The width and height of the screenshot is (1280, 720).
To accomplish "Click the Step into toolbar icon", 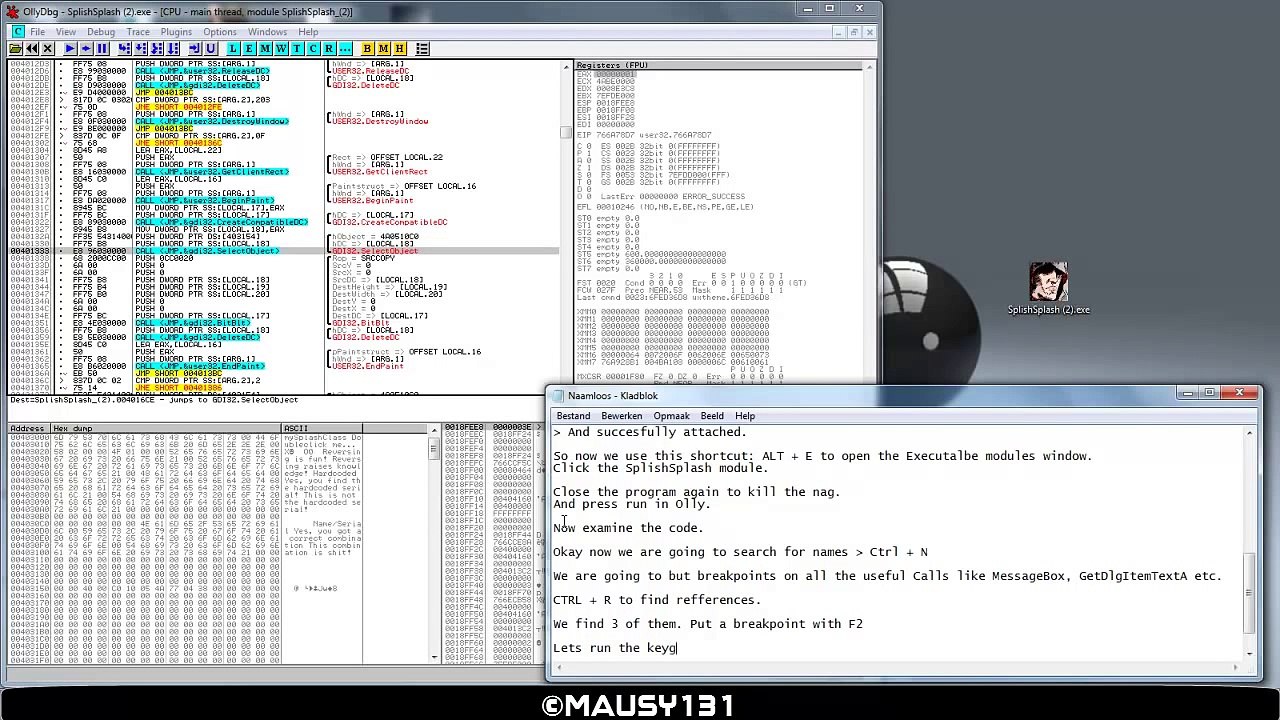I will (125, 49).
